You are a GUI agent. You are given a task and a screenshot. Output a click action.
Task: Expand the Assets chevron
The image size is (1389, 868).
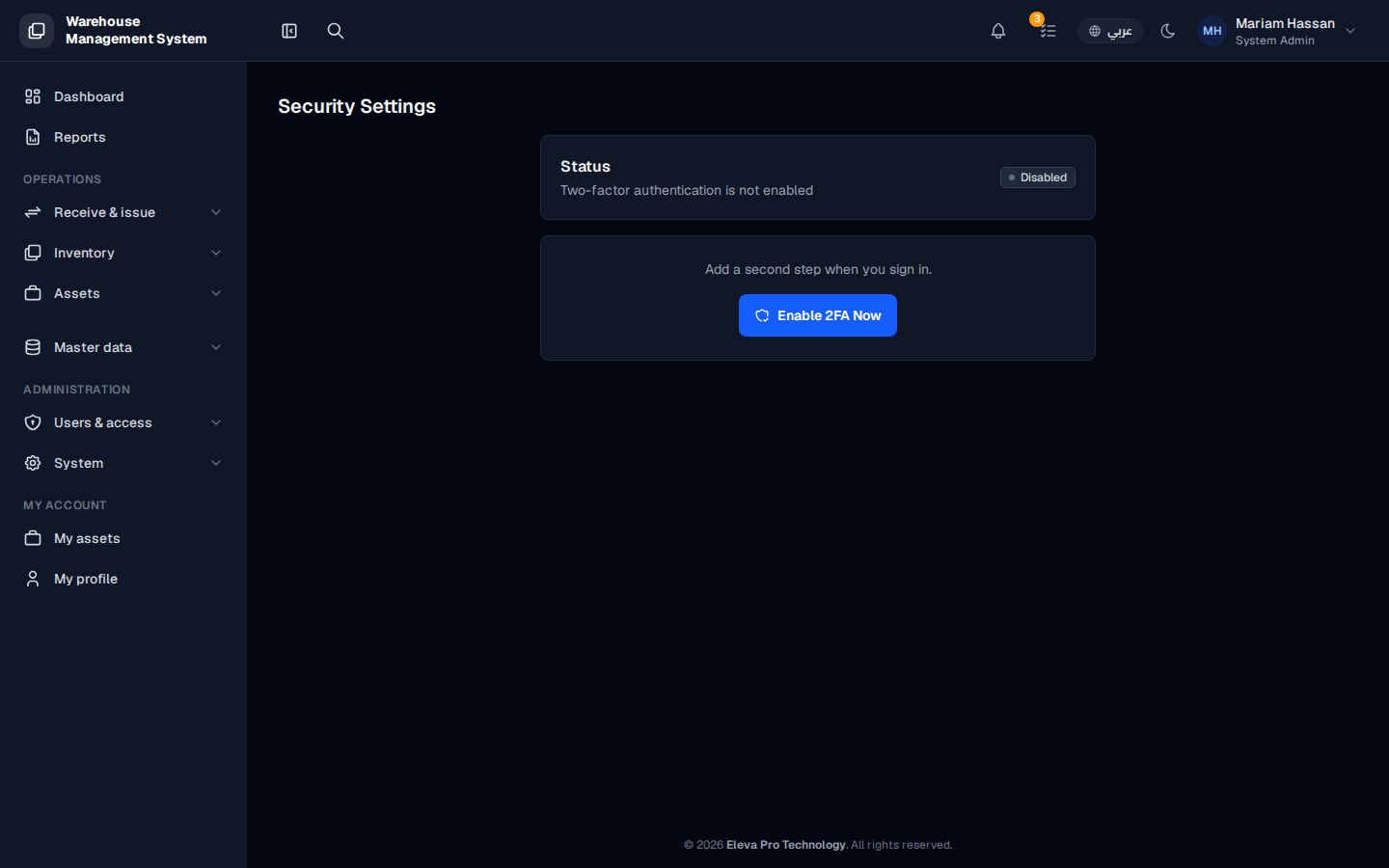(216, 293)
